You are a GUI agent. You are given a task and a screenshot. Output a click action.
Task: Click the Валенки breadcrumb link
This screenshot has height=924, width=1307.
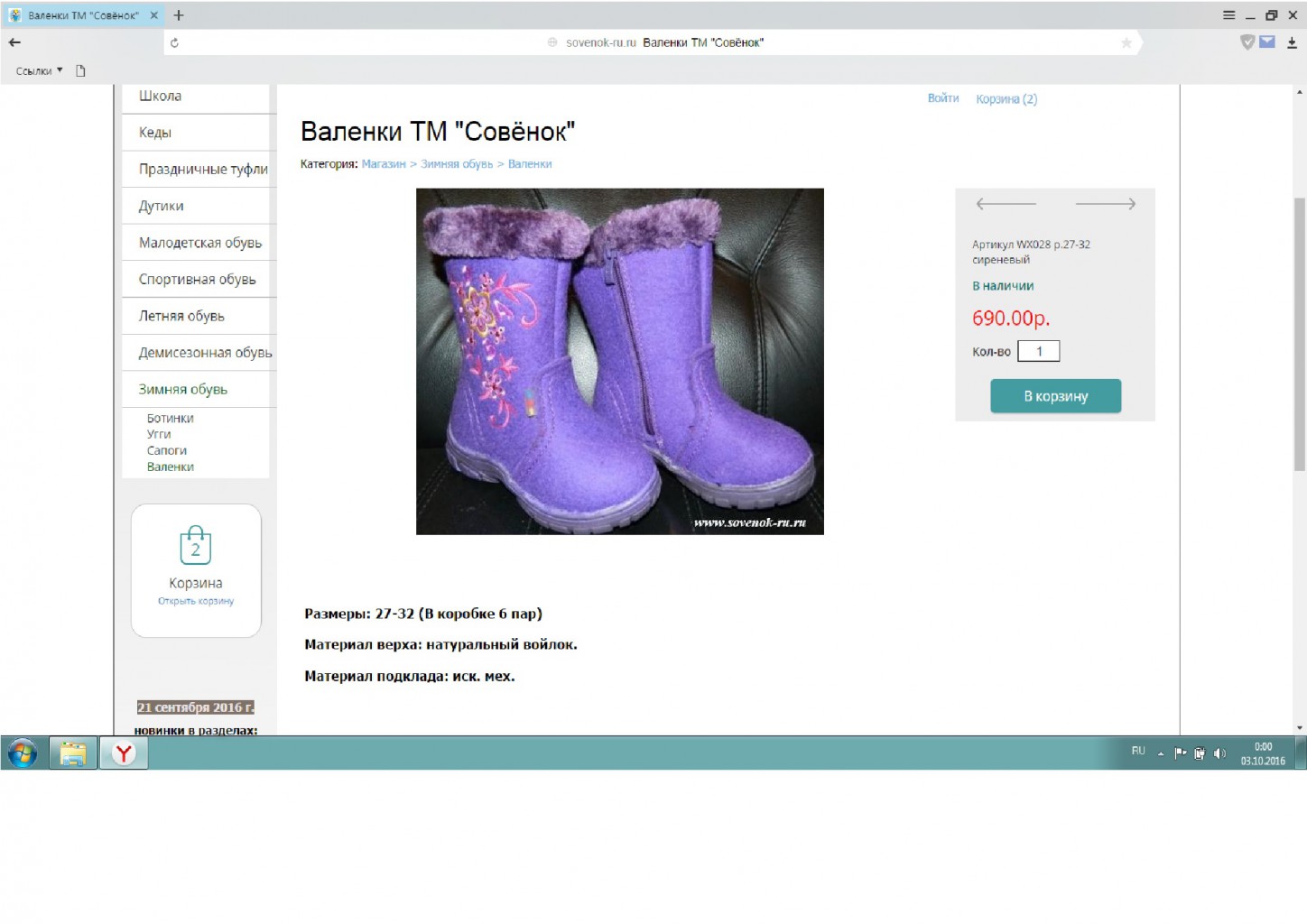[530, 164]
